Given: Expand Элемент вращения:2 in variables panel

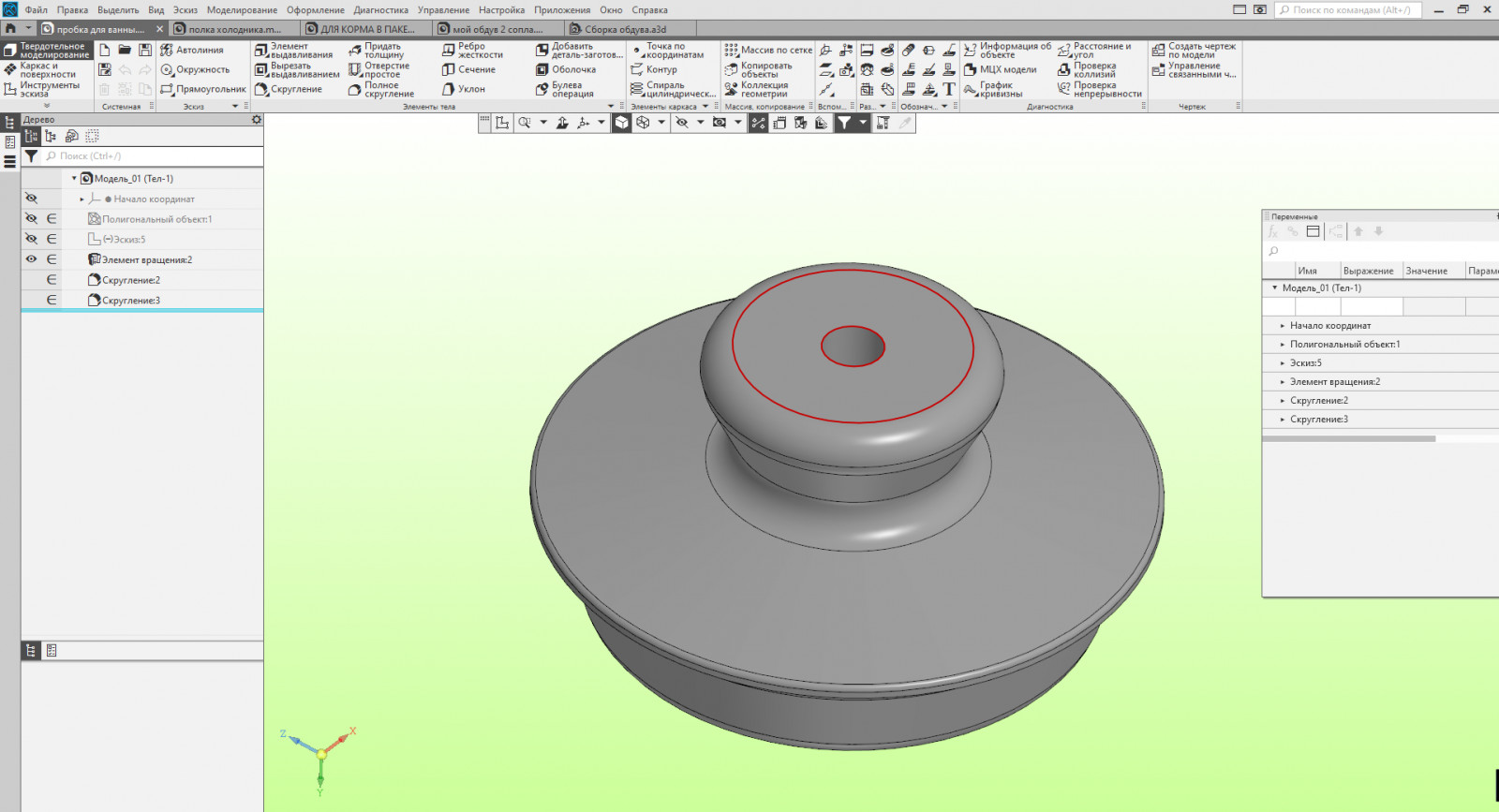Looking at the screenshot, I should point(1283,382).
